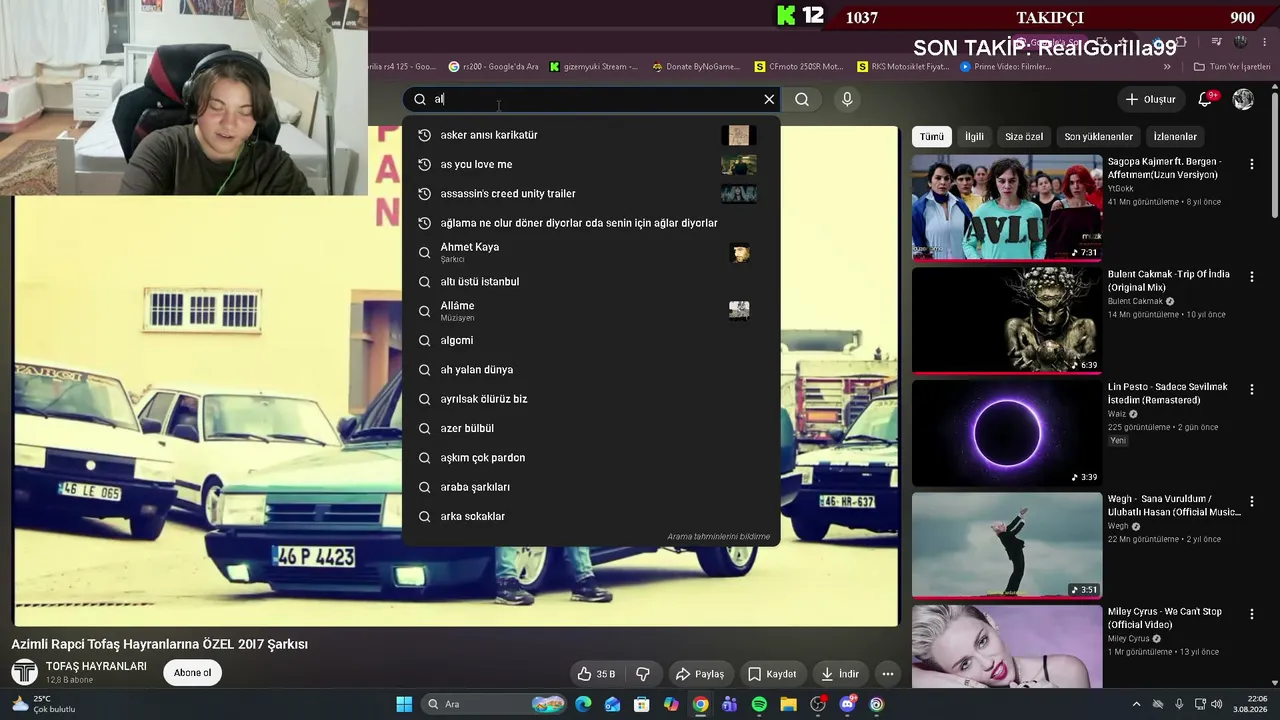The width and height of the screenshot is (1280, 720).
Task: Pick 'assassin's creed unity trailer' suggestion
Action: (591, 193)
